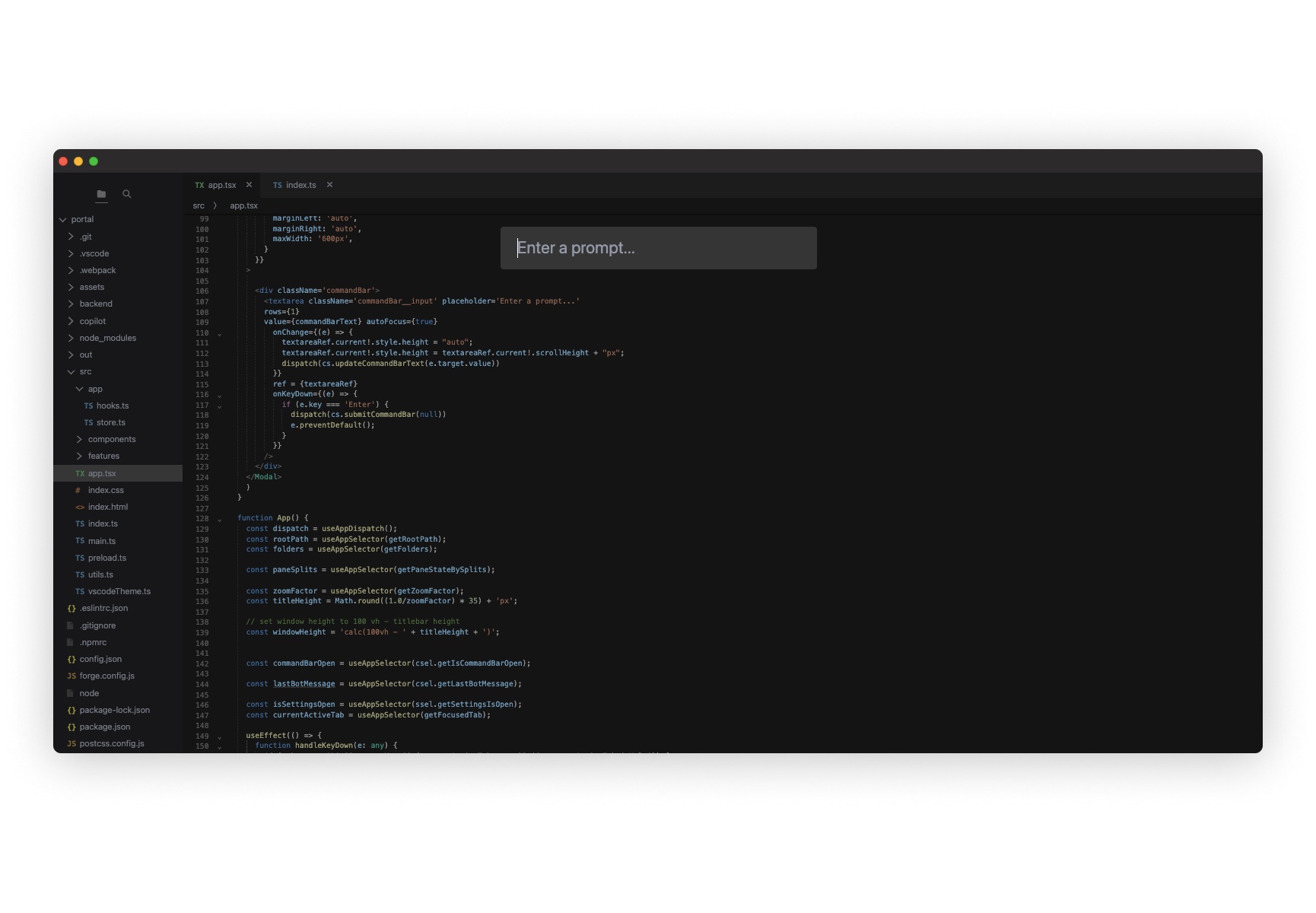Click the window's yellow minimize button

(78, 161)
